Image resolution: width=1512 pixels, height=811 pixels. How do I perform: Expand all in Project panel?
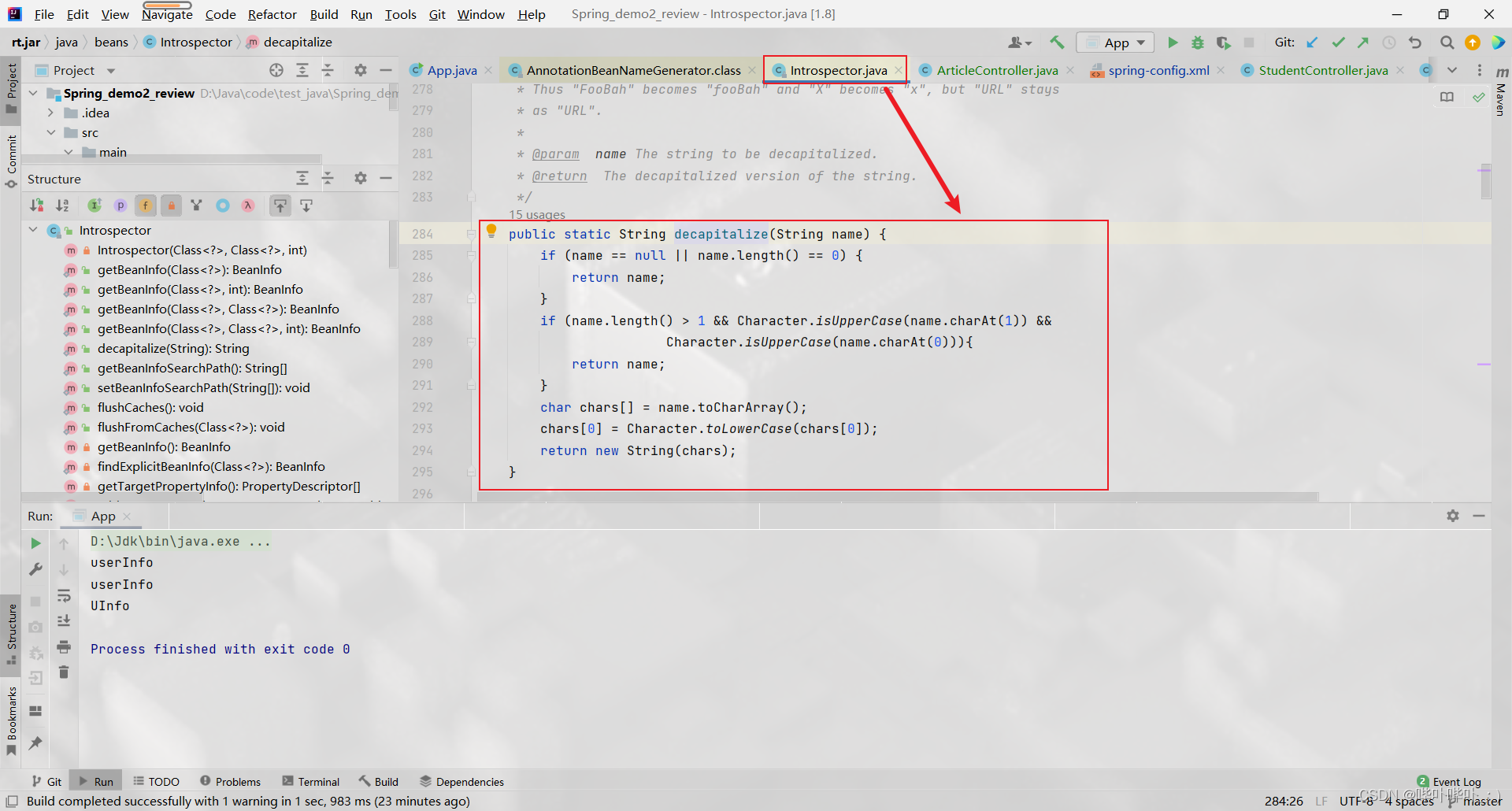pos(302,70)
